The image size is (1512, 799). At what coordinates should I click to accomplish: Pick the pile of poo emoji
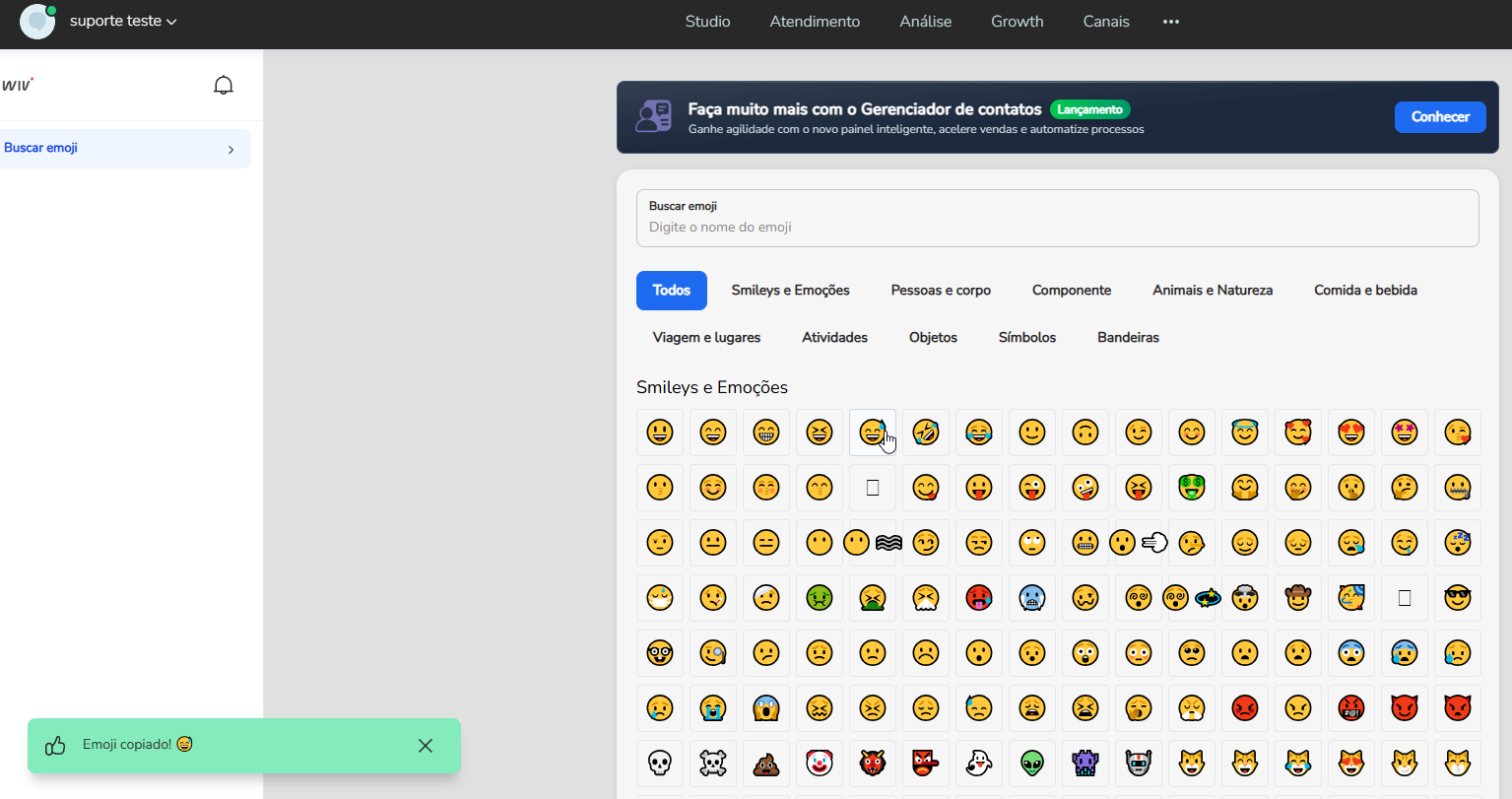click(x=766, y=764)
